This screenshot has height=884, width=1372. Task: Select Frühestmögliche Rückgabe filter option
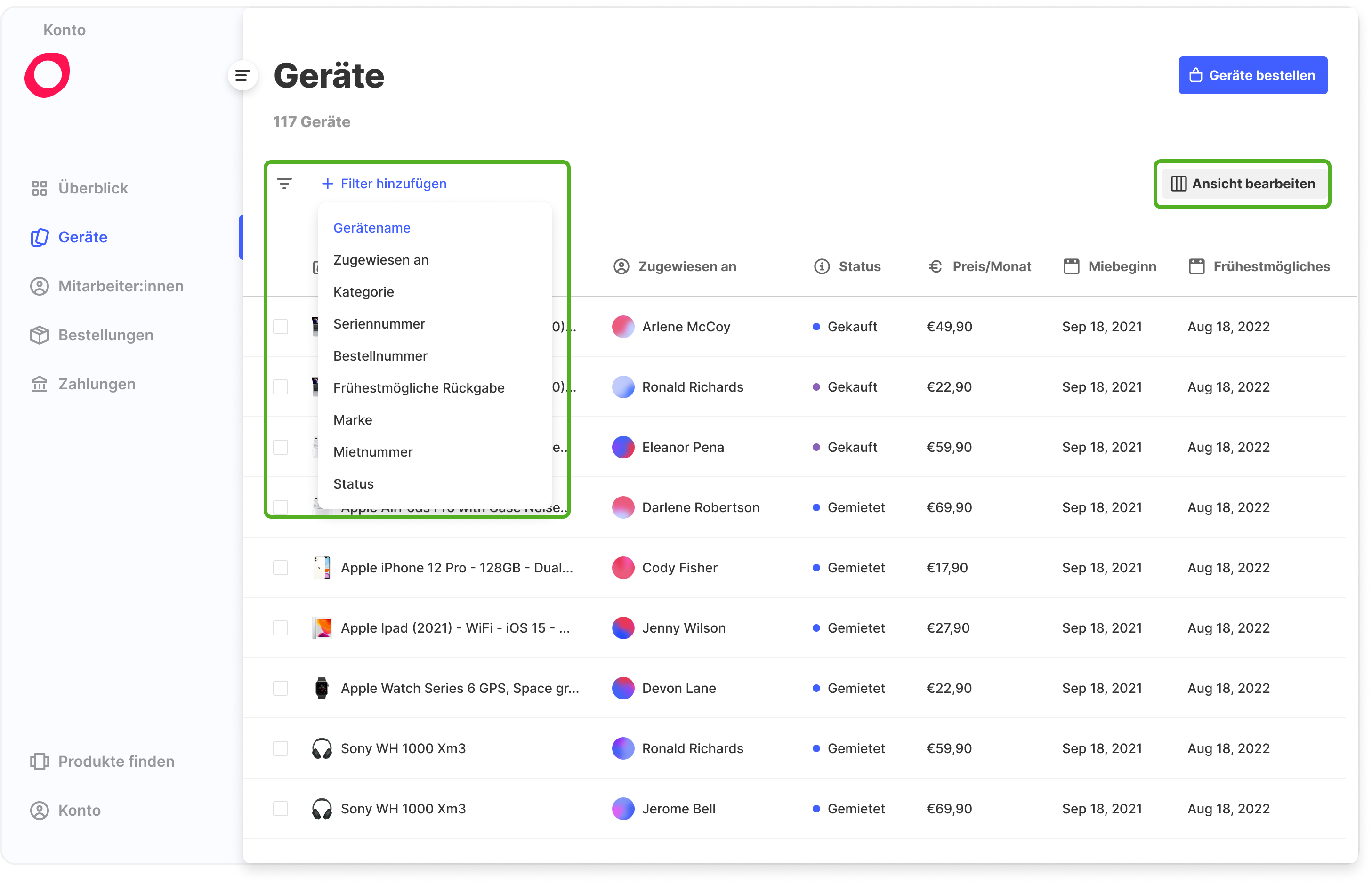pos(419,388)
